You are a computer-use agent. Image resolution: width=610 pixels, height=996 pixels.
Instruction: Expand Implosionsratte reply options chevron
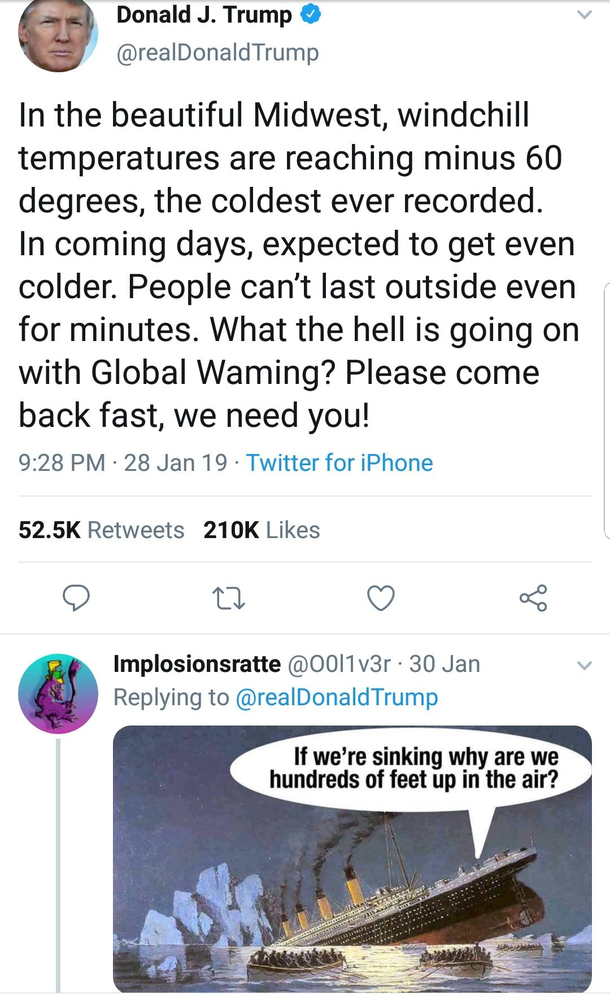point(584,666)
